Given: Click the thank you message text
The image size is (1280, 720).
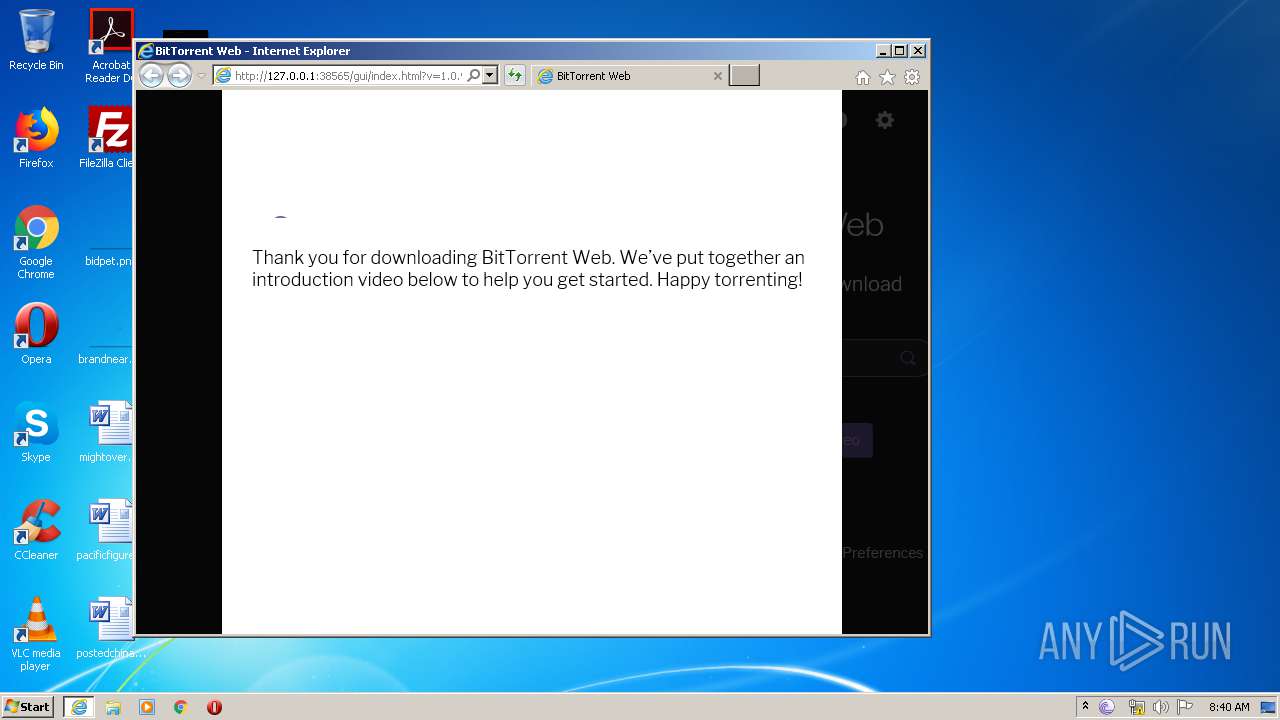Looking at the screenshot, I should click(x=528, y=269).
